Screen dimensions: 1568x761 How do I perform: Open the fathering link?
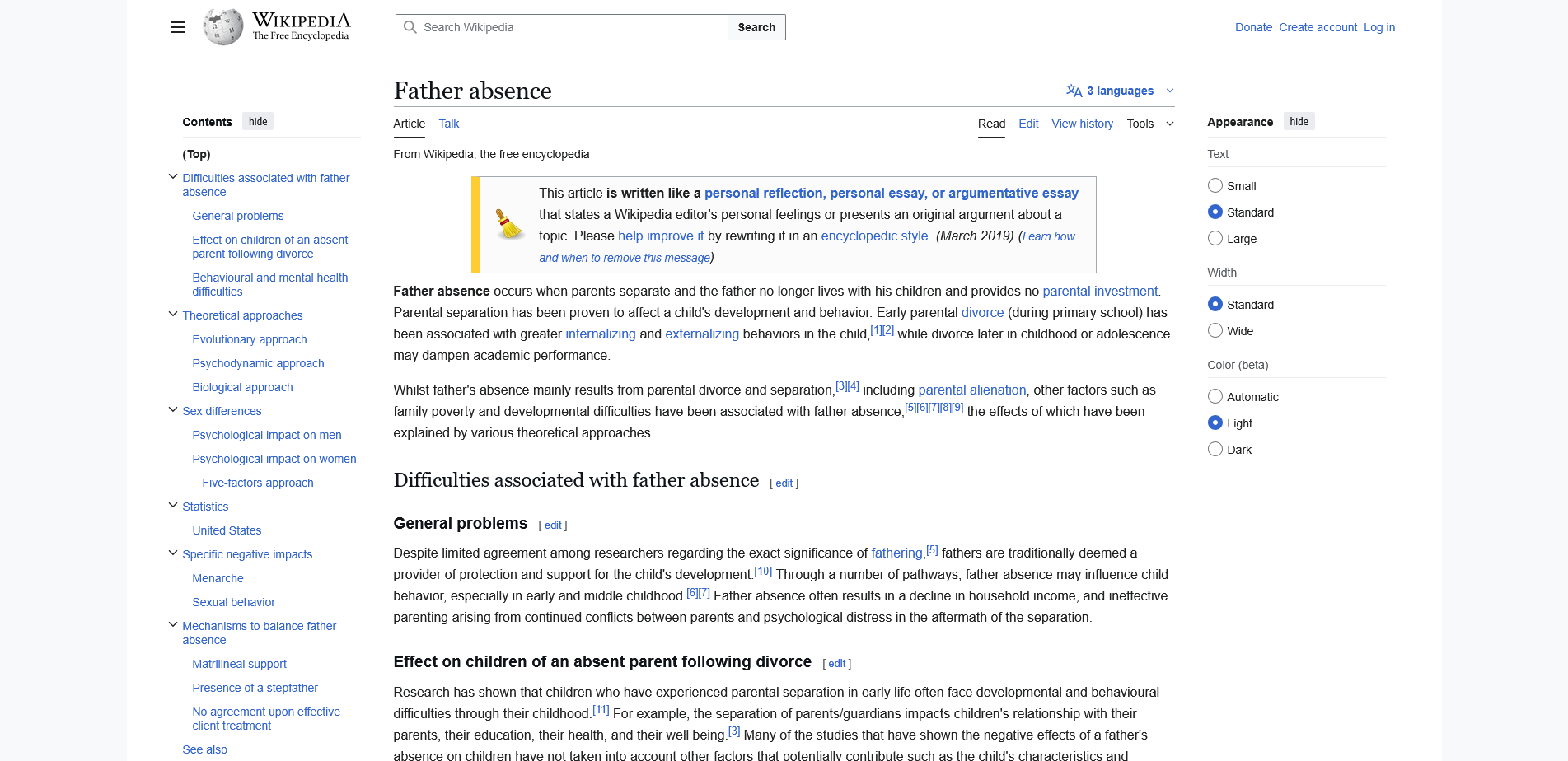[x=897, y=553]
